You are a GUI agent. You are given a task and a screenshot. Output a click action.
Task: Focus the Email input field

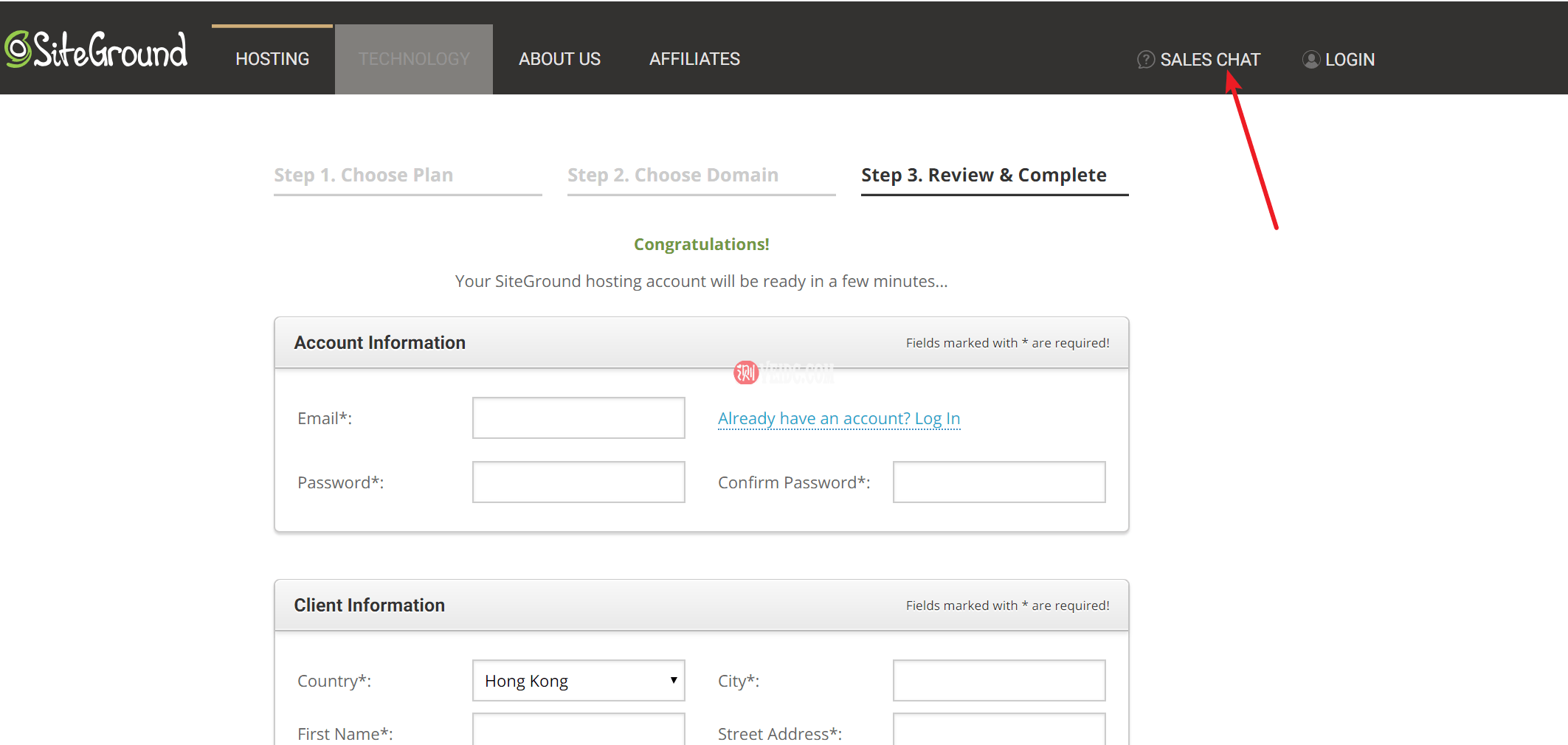pyautogui.click(x=578, y=418)
